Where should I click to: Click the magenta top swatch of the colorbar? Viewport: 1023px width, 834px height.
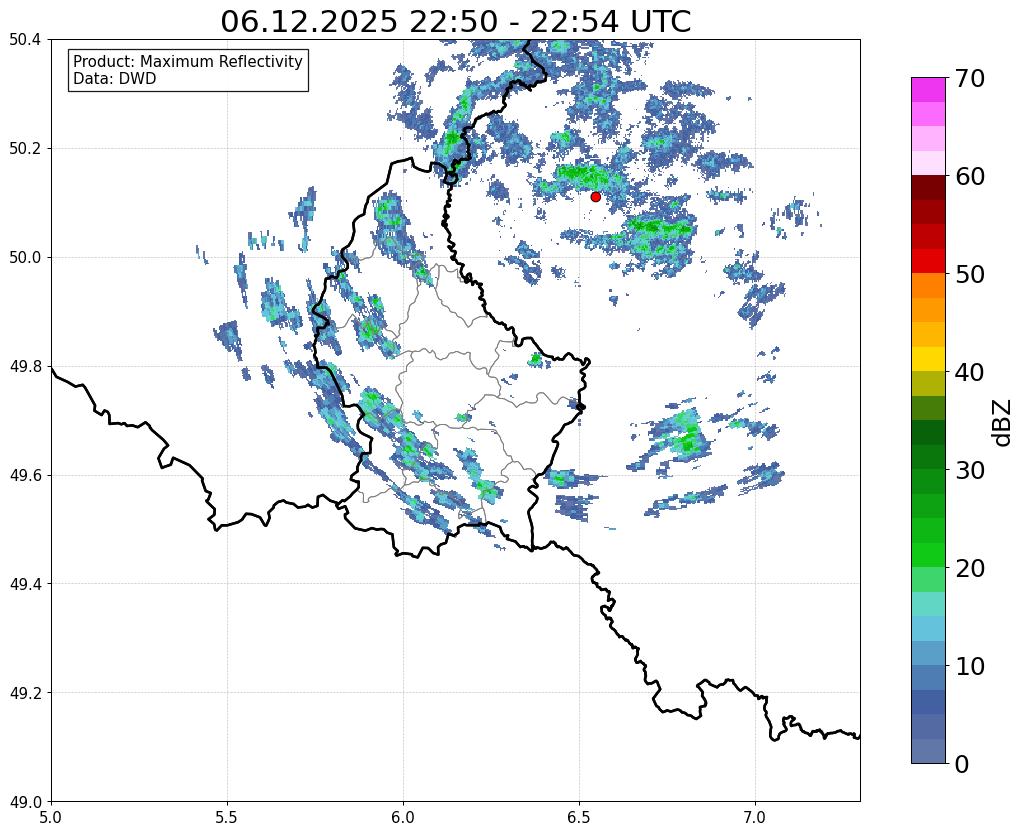pyautogui.click(x=928, y=90)
